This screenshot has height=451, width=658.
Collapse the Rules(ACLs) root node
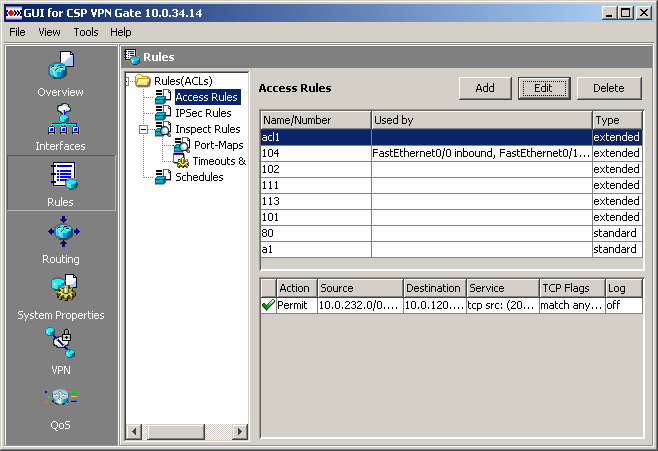(x=128, y=81)
